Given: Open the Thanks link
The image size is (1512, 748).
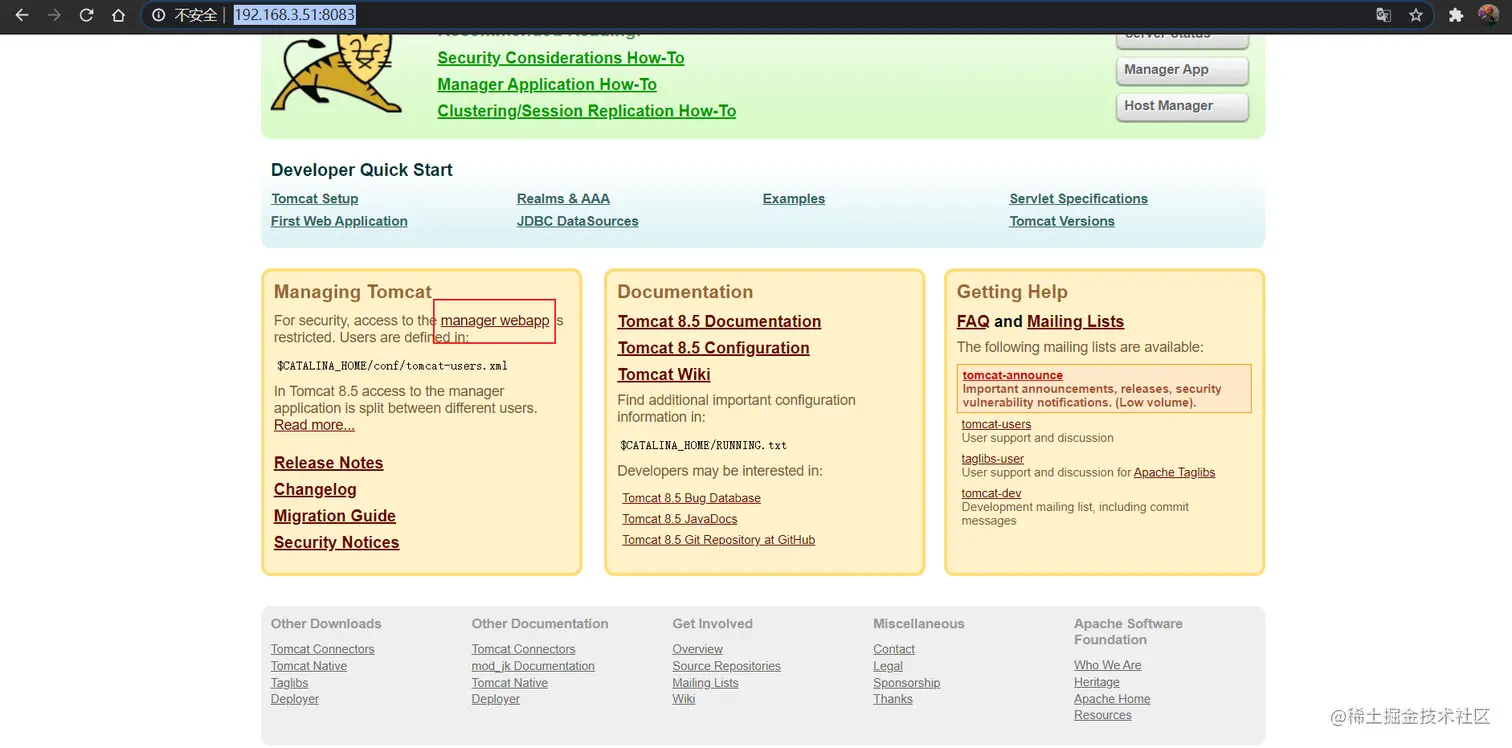Looking at the screenshot, I should [x=893, y=699].
